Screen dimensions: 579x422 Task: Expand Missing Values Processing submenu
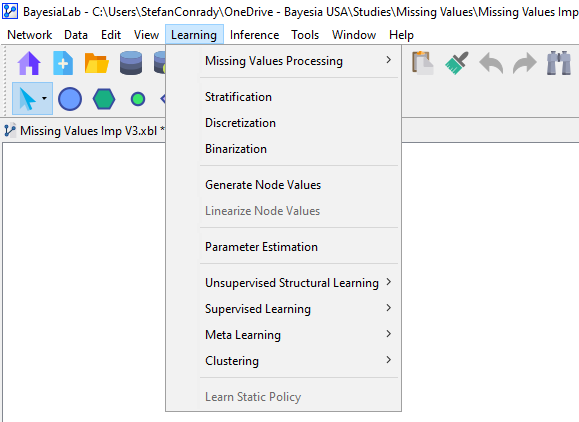284,61
